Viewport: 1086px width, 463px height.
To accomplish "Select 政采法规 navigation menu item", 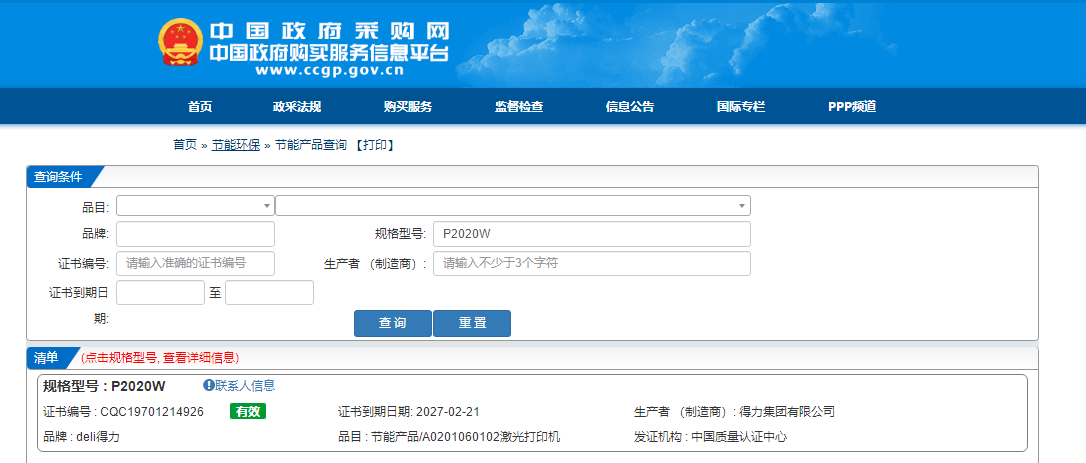I will coord(297,107).
